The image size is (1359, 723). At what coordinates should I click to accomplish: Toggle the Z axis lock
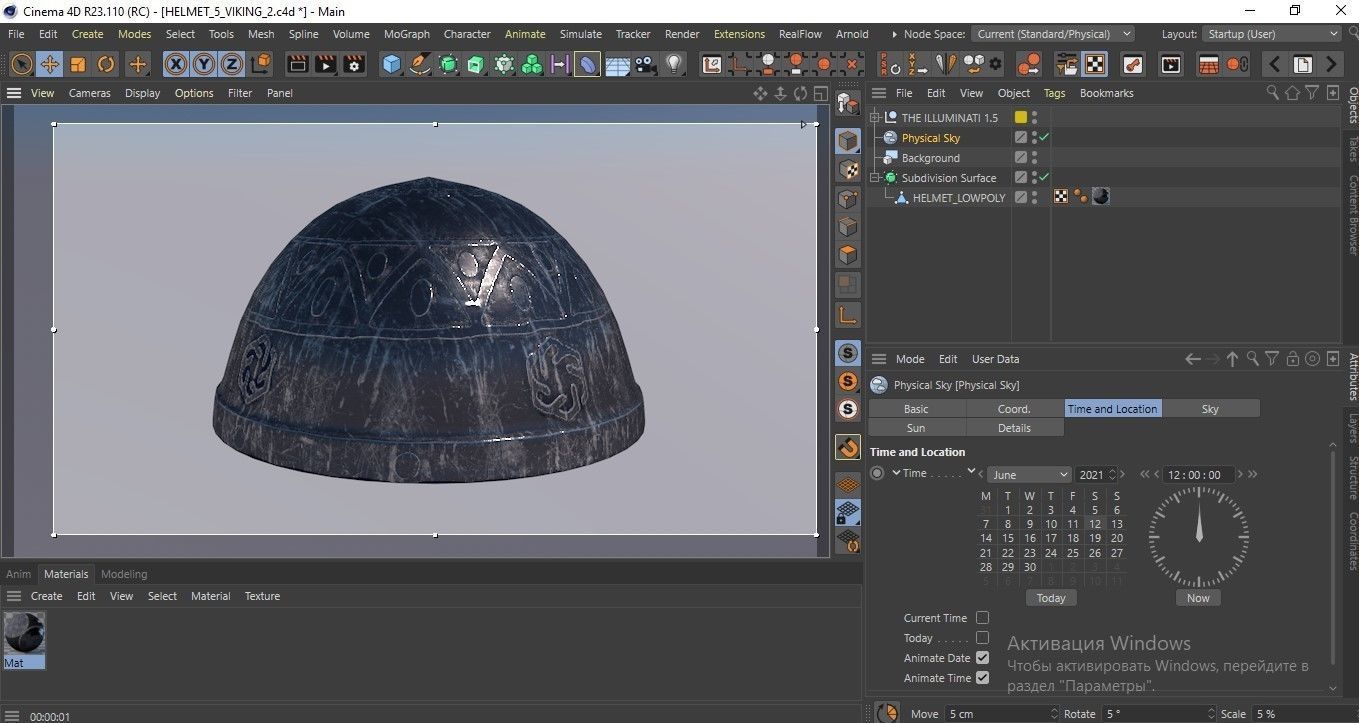(232, 64)
